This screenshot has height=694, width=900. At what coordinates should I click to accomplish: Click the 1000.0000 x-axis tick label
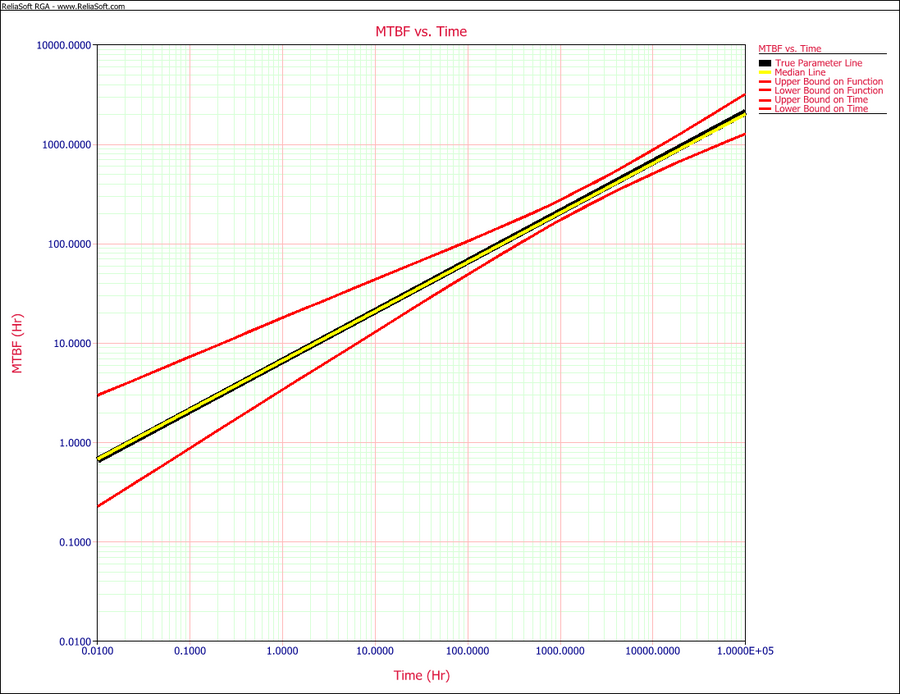(560, 651)
